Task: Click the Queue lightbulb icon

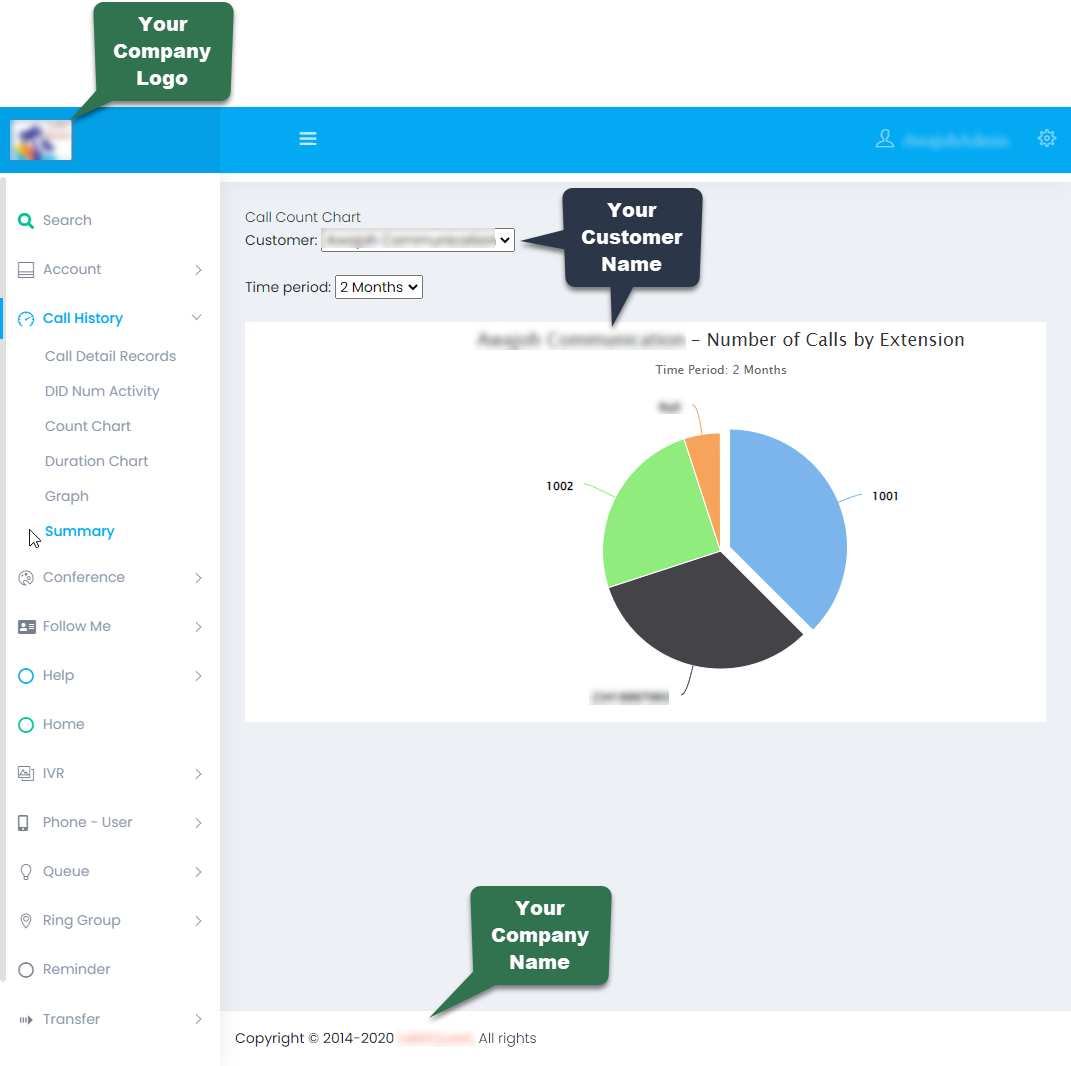Action: coord(26,872)
